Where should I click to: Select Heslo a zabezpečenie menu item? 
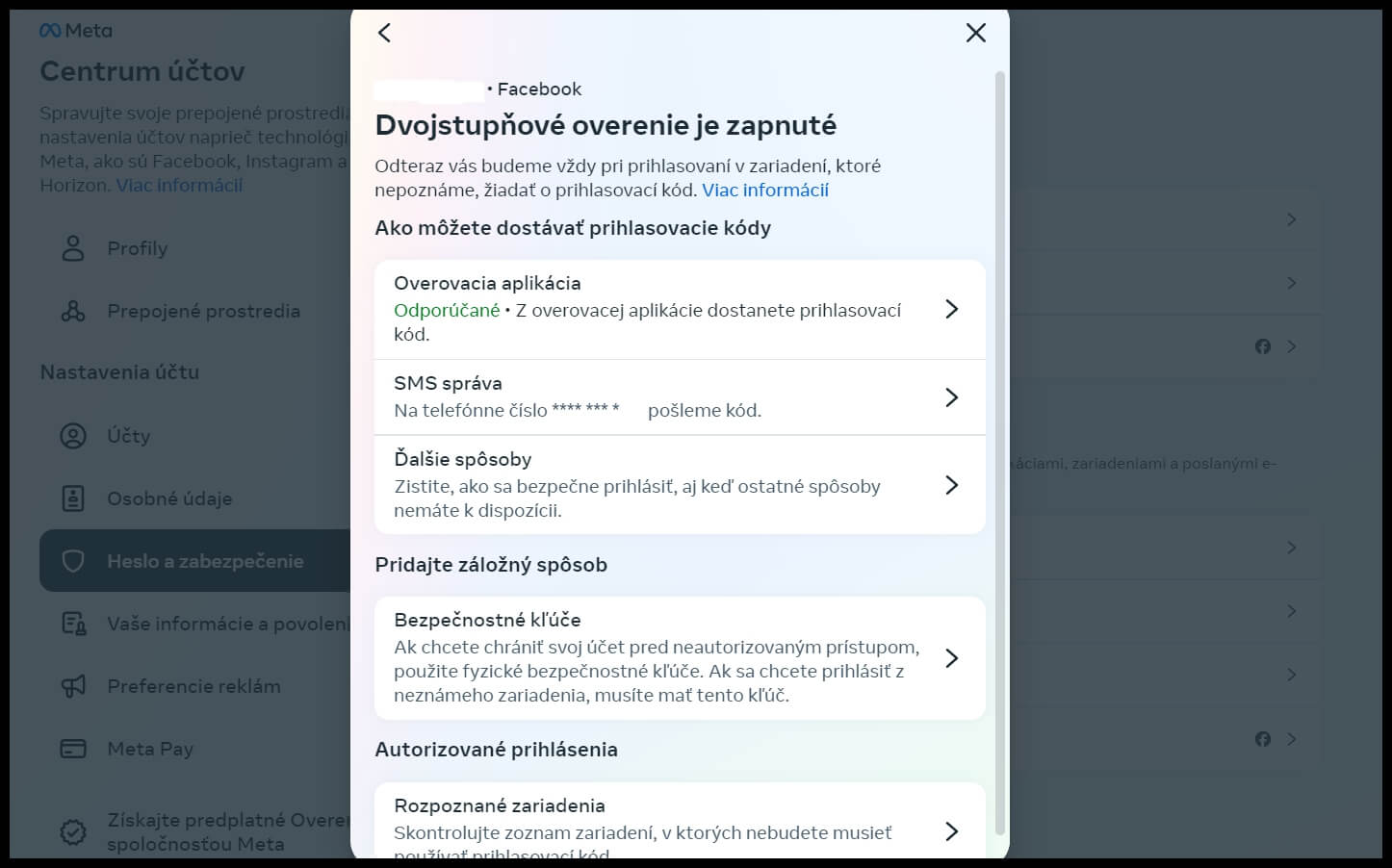pos(195,561)
